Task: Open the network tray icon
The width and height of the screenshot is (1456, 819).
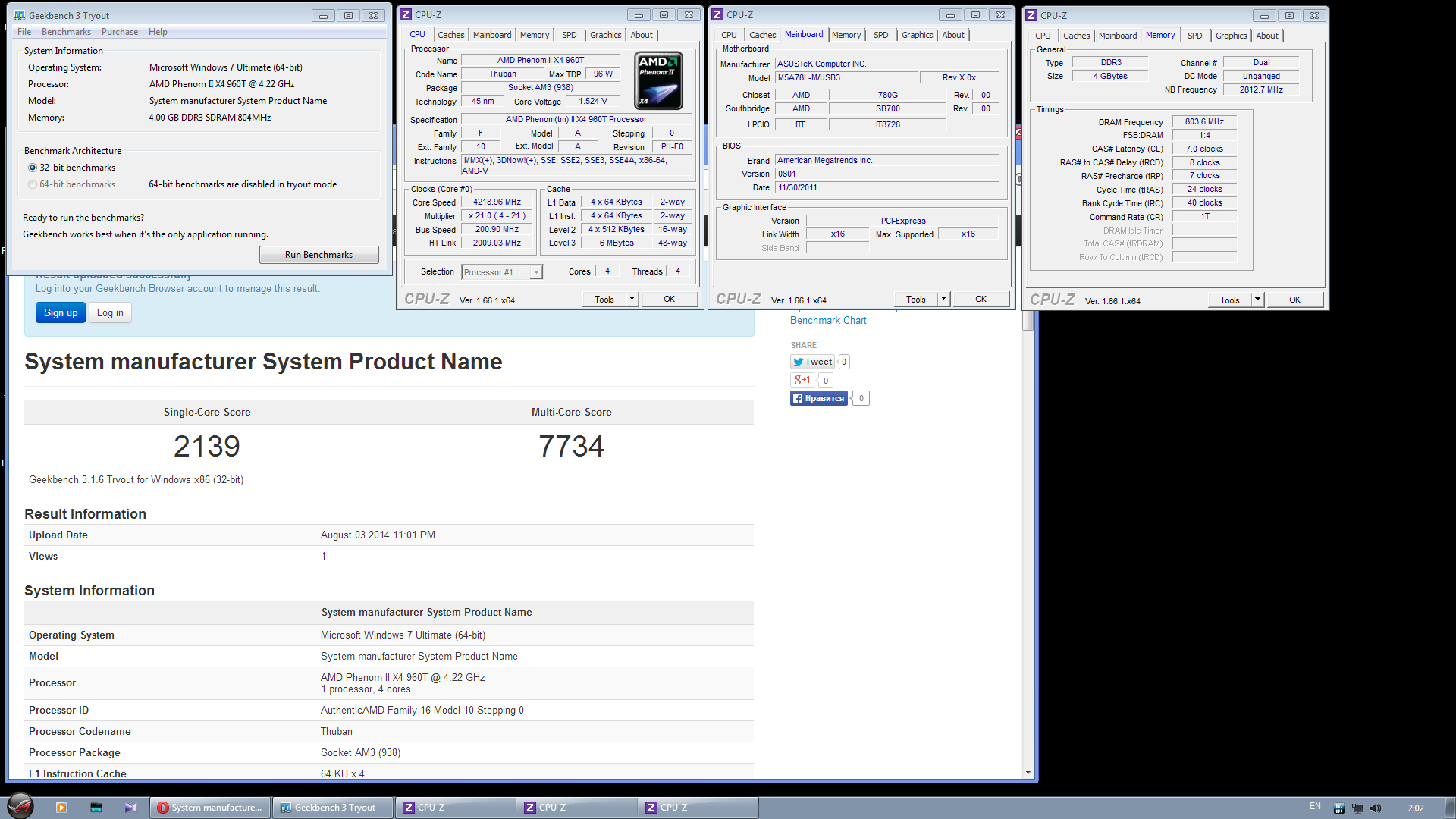Action: pyautogui.click(x=1357, y=808)
